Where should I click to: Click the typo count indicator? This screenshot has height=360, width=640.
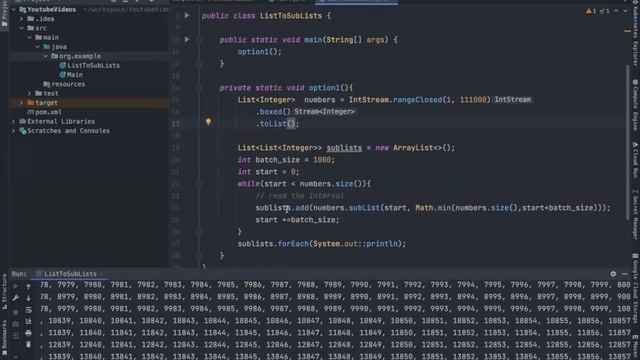[x=604, y=11]
